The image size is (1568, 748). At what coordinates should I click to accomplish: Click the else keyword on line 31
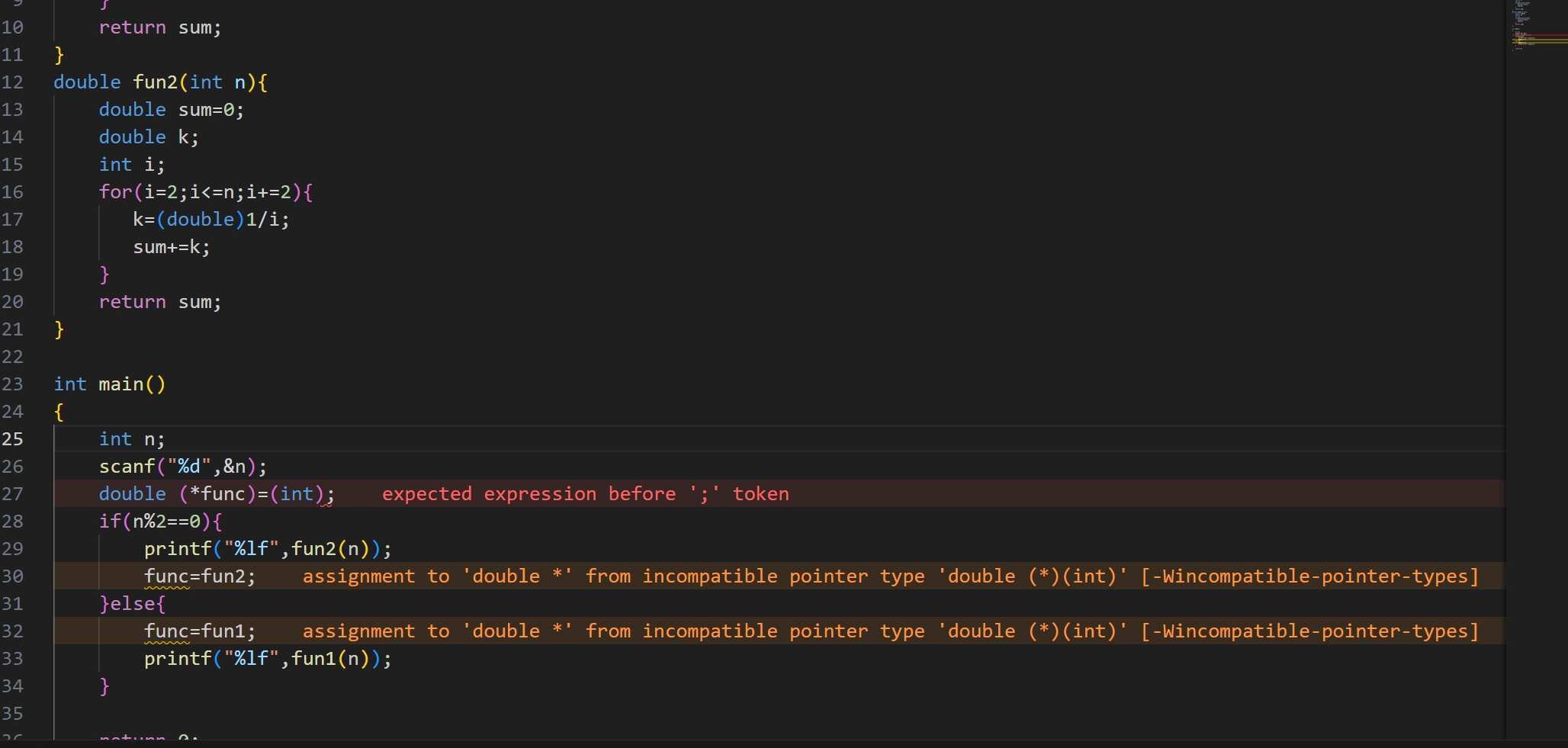[x=133, y=604]
